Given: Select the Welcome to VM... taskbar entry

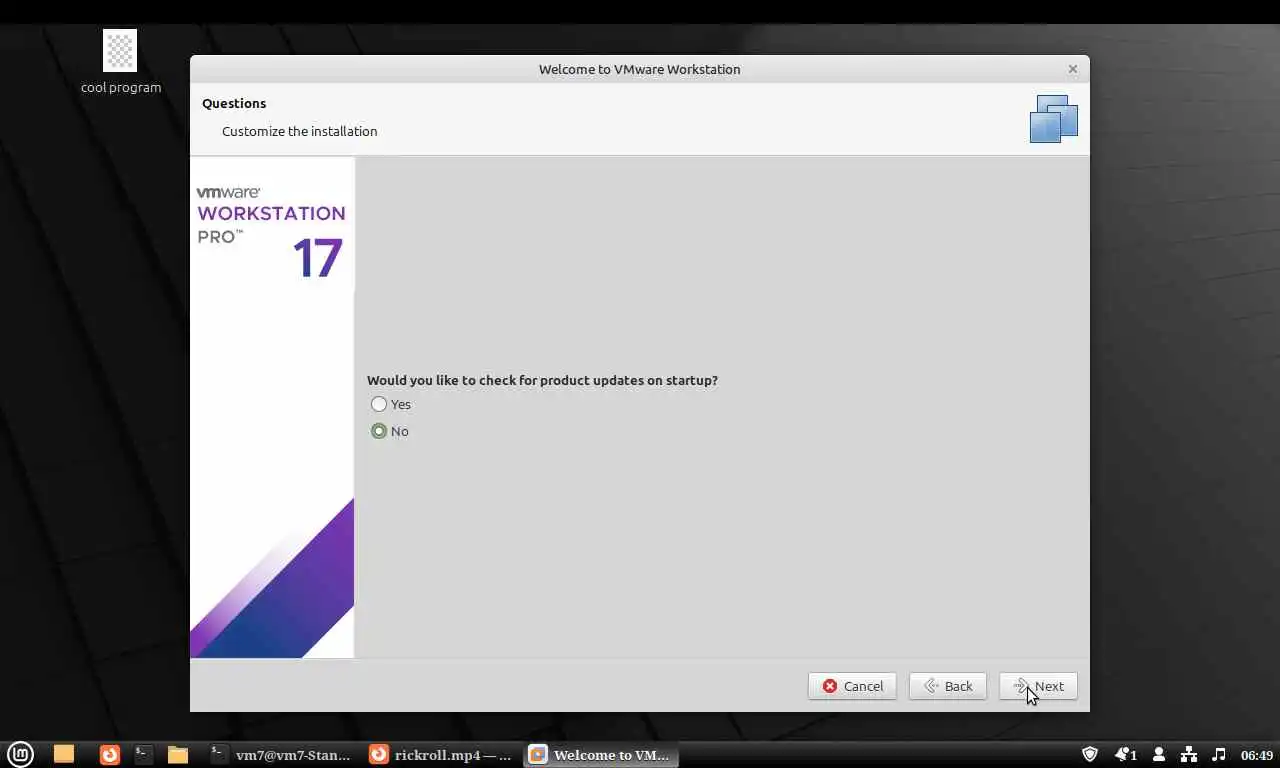Looking at the screenshot, I should pos(600,755).
